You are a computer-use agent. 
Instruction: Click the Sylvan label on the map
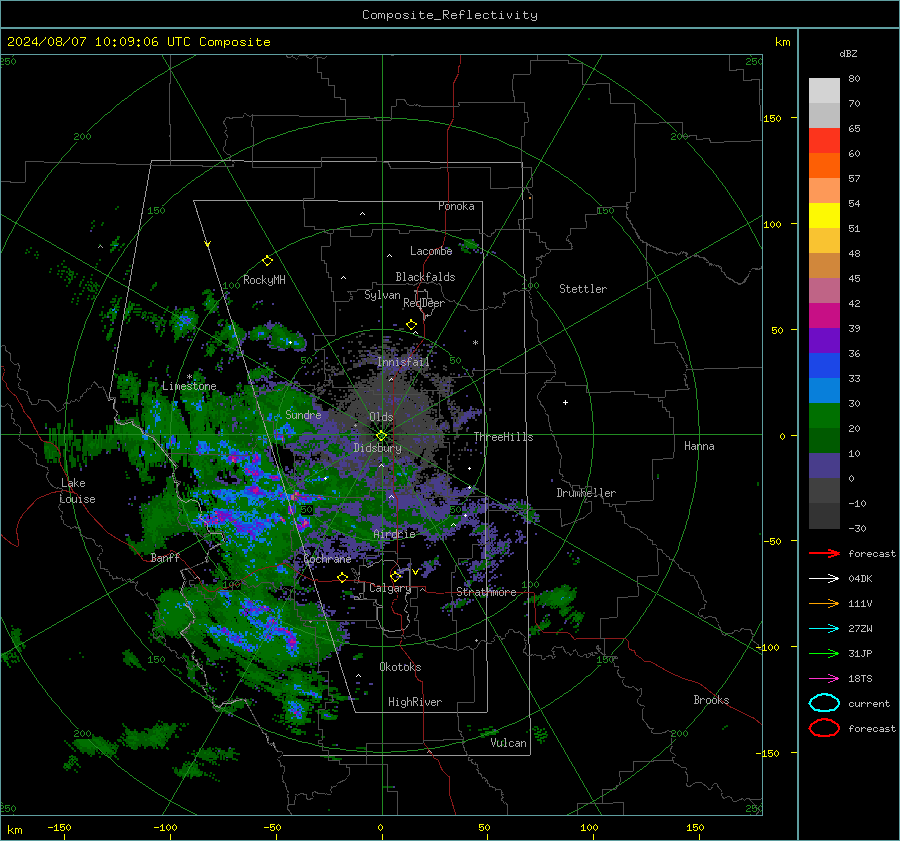pos(382,295)
